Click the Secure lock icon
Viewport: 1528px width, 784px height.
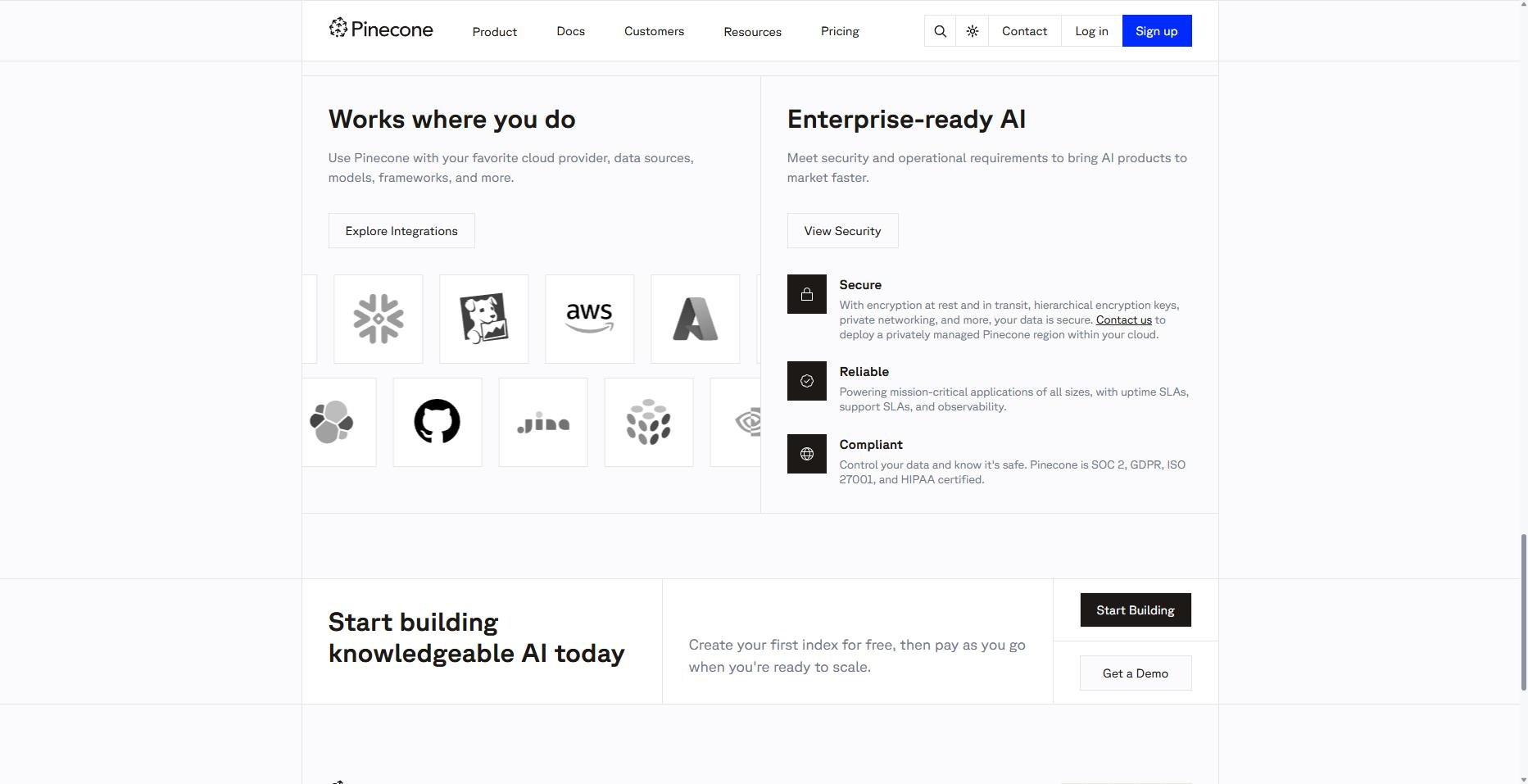pyautogui.click(x=807, y=294)
